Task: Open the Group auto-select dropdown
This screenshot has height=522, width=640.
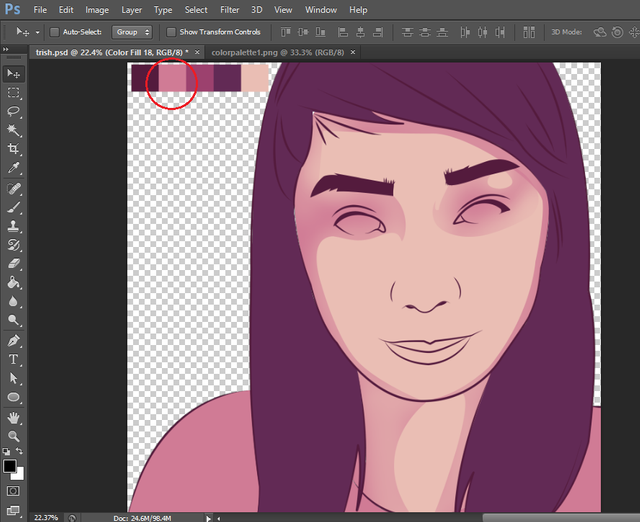Action: [x=133, y=32]
